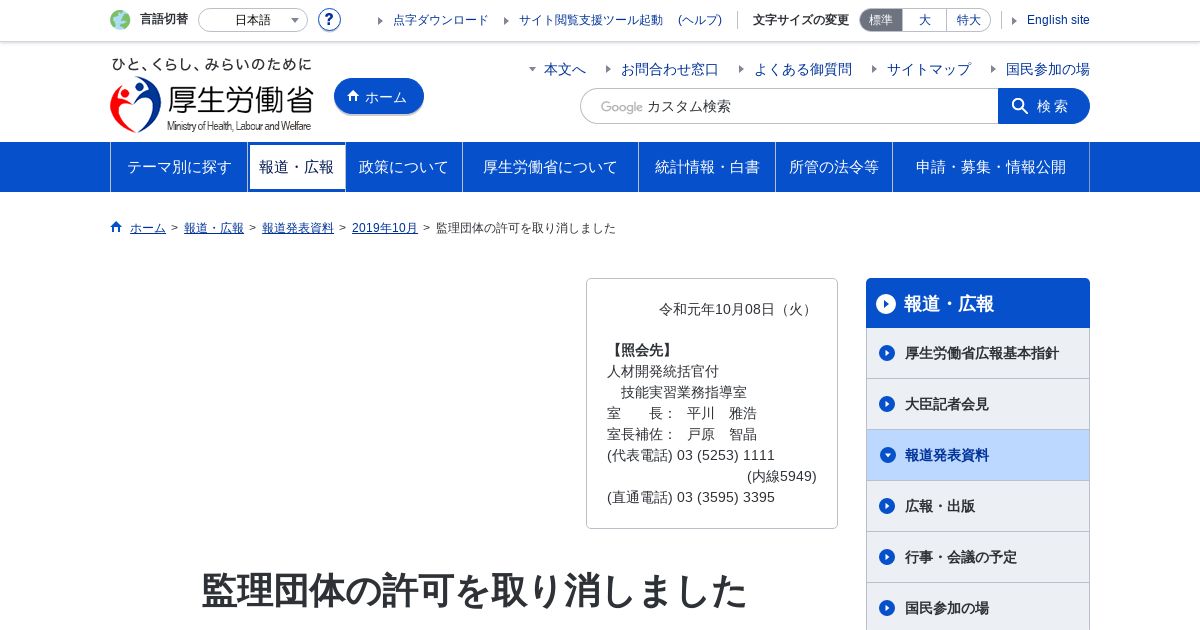Screen dimensions: 1200x630
Task: Open the よくある御質問 link
Action: [x=803, y=69]
